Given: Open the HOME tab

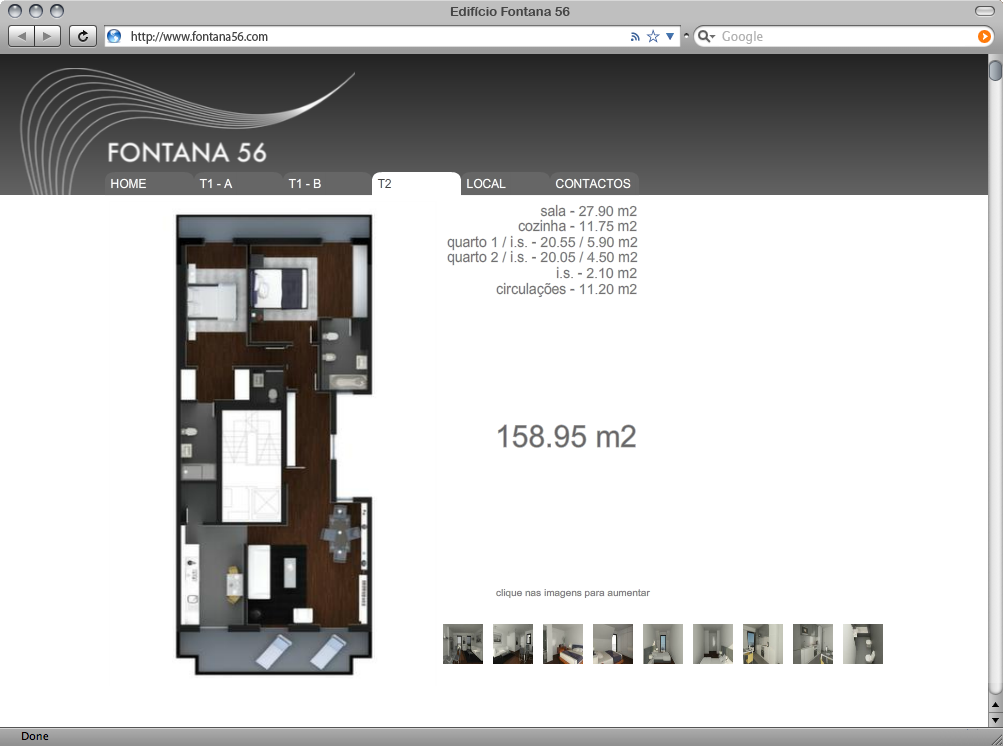Looking at the screenshot, I should pyautogui.click(x=148, y=184).
